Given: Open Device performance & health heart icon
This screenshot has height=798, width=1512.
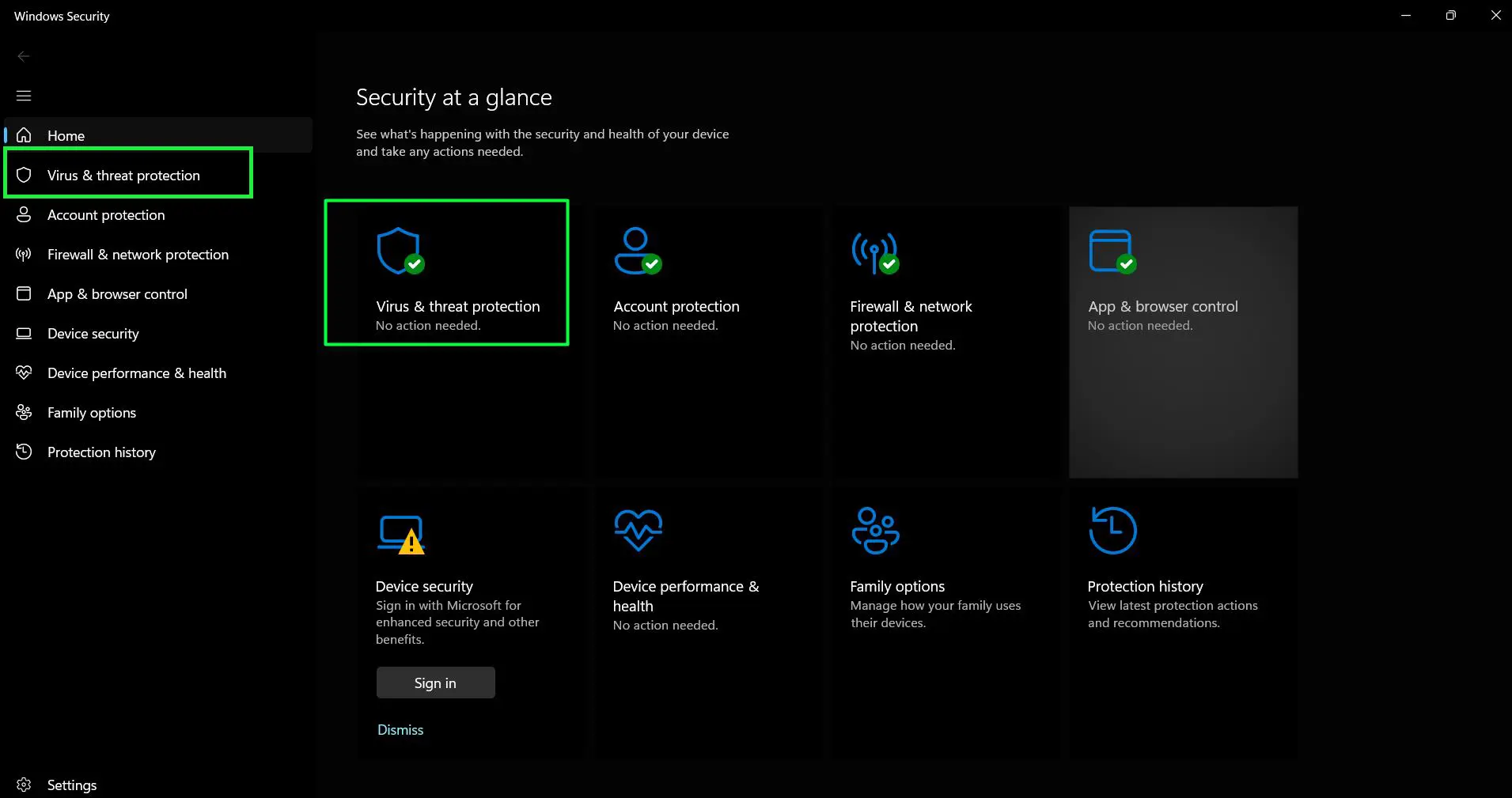Looking at the screenshot, I should (24, 373).
